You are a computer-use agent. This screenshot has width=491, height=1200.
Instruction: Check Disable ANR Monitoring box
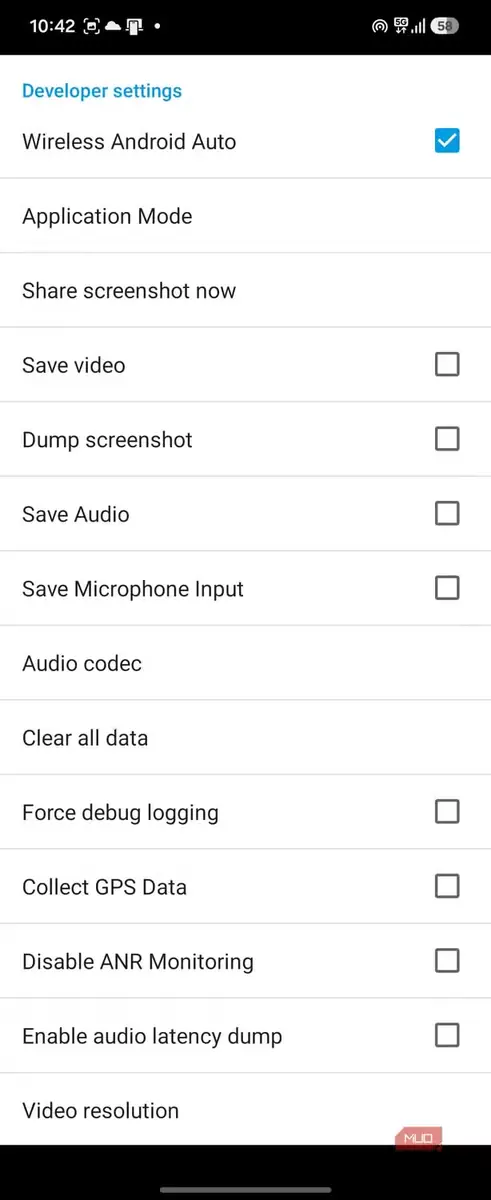click(447, 961)
